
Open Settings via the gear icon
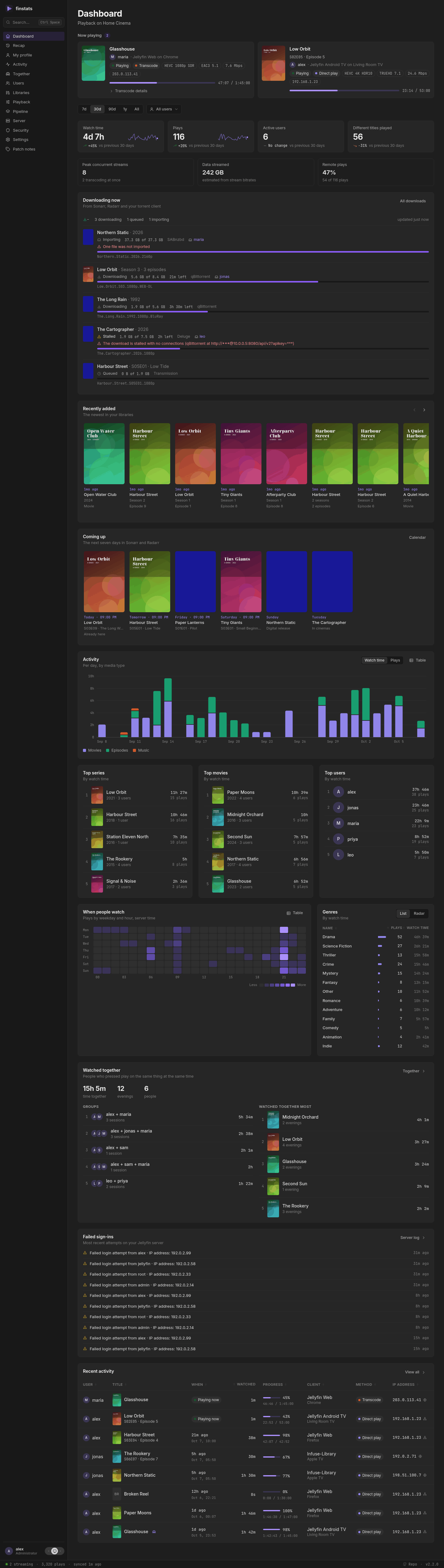click(8, 139)
